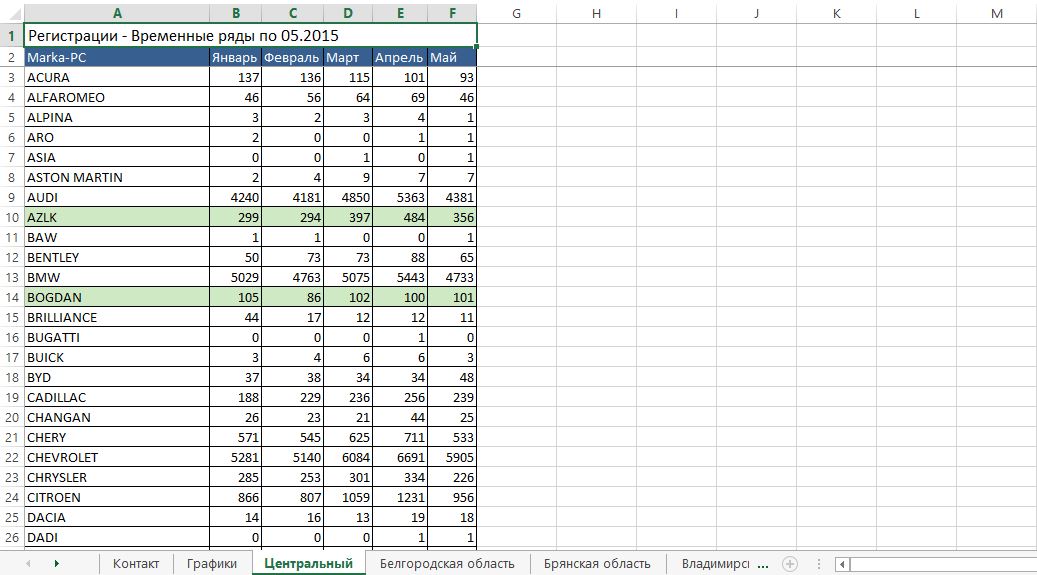The height and width of the screenshot is (575, 1037).
Task: Select column G header
Action: pyautogui.click(x=517, y=13)
